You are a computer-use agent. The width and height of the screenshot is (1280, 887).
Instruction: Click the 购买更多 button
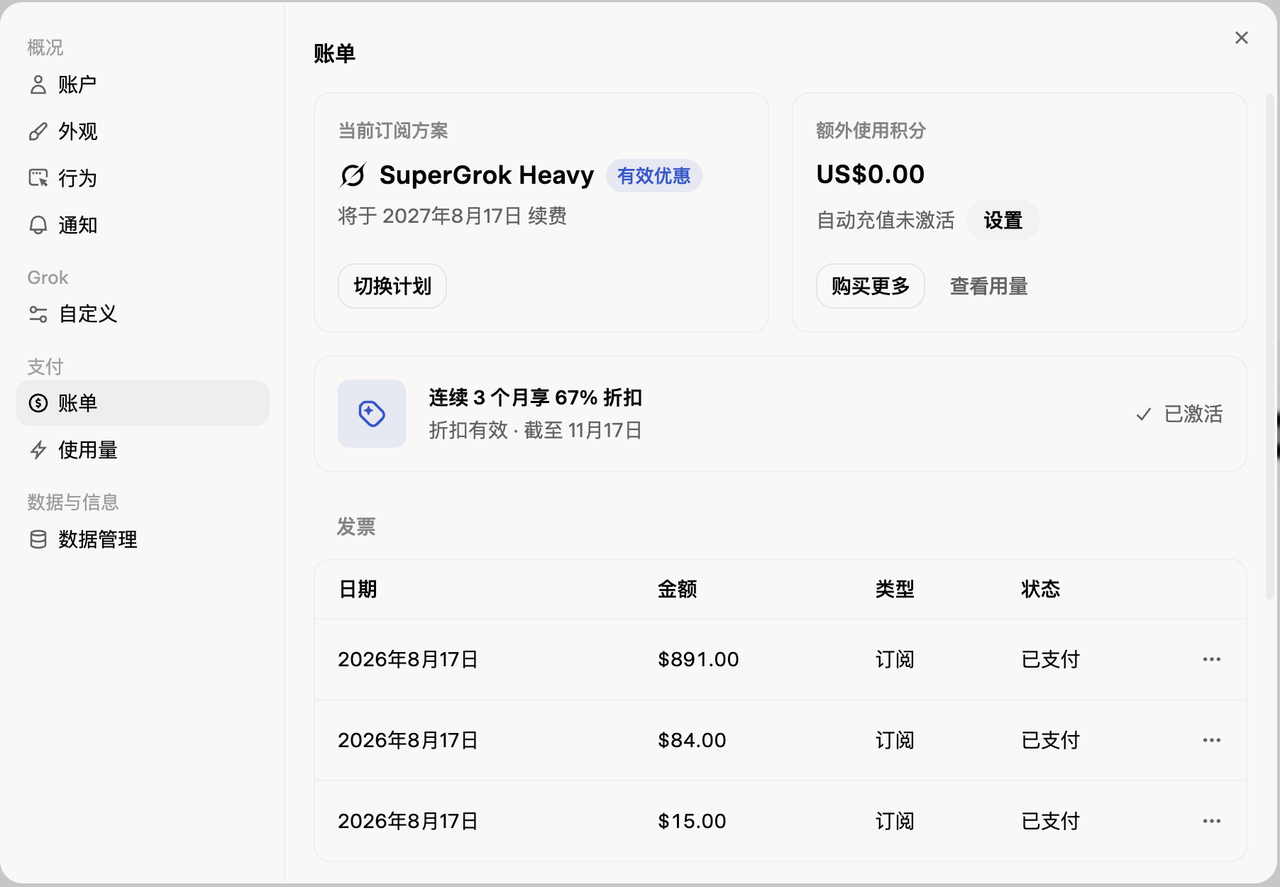tap(870, 286)
